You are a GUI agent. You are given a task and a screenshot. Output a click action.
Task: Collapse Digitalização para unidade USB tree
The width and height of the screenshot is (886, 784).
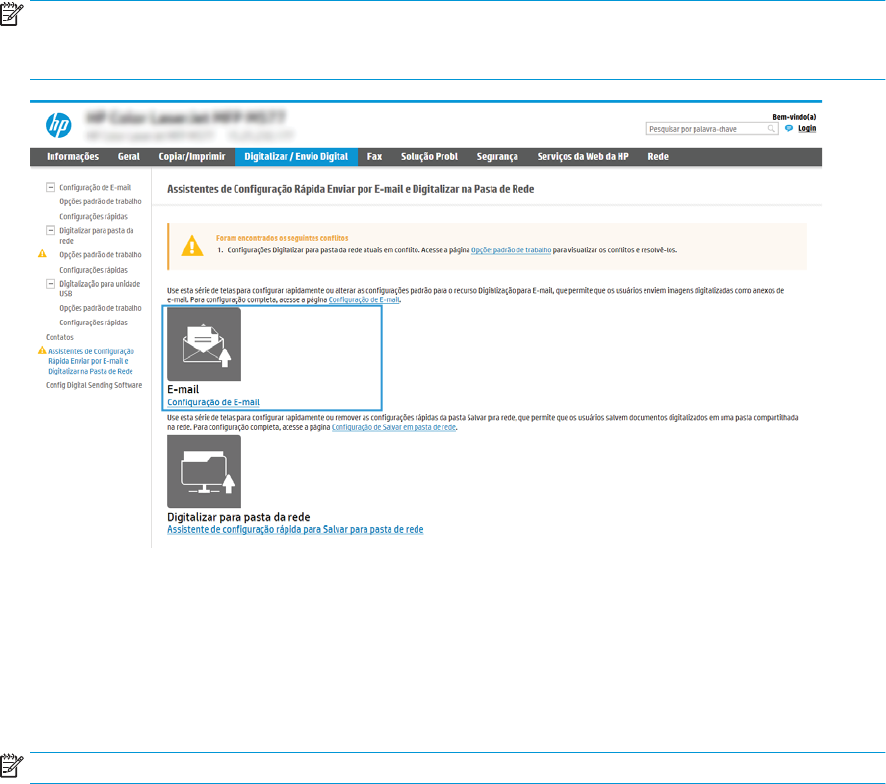50,284
